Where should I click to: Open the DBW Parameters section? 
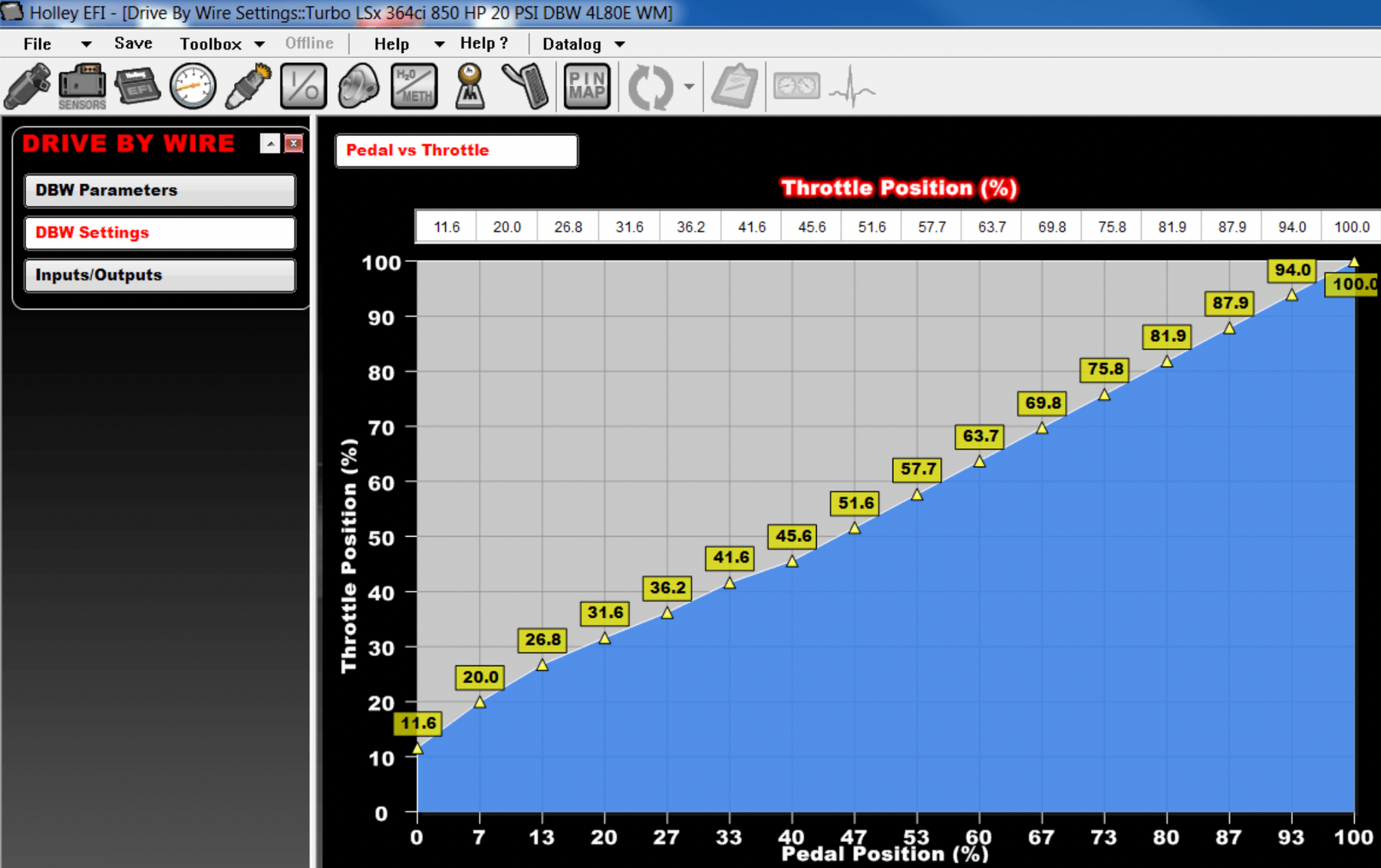pos(160,190)
